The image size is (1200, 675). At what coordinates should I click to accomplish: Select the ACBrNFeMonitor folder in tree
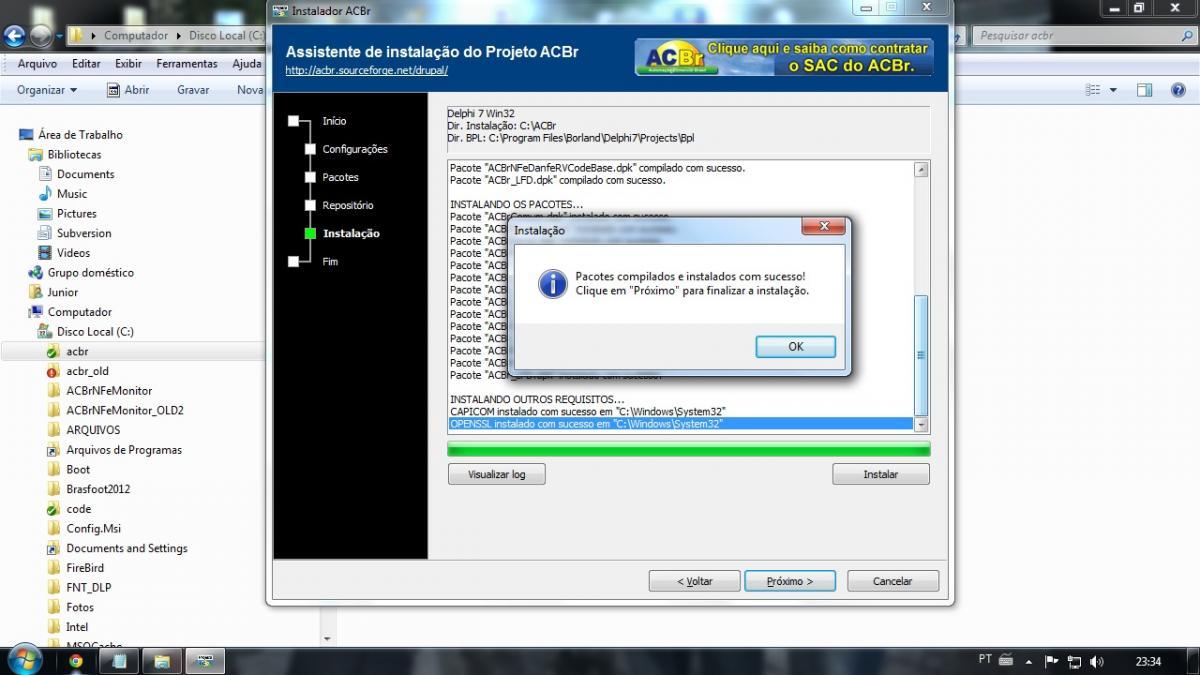pos(109,391)
